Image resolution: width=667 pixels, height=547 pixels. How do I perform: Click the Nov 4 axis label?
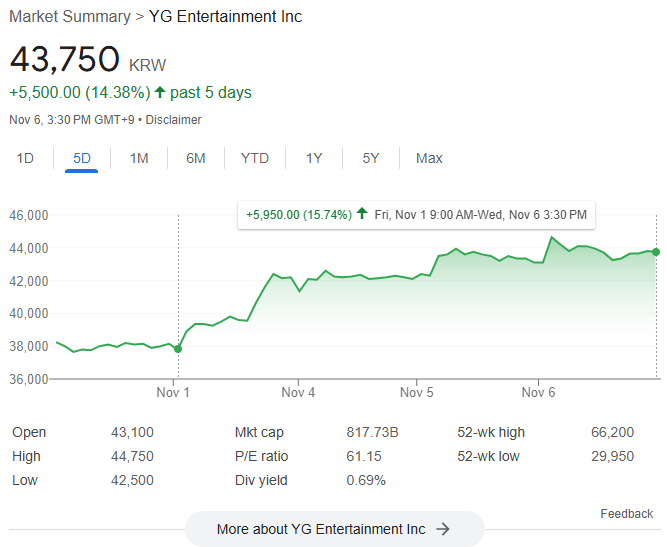[298, 392]
